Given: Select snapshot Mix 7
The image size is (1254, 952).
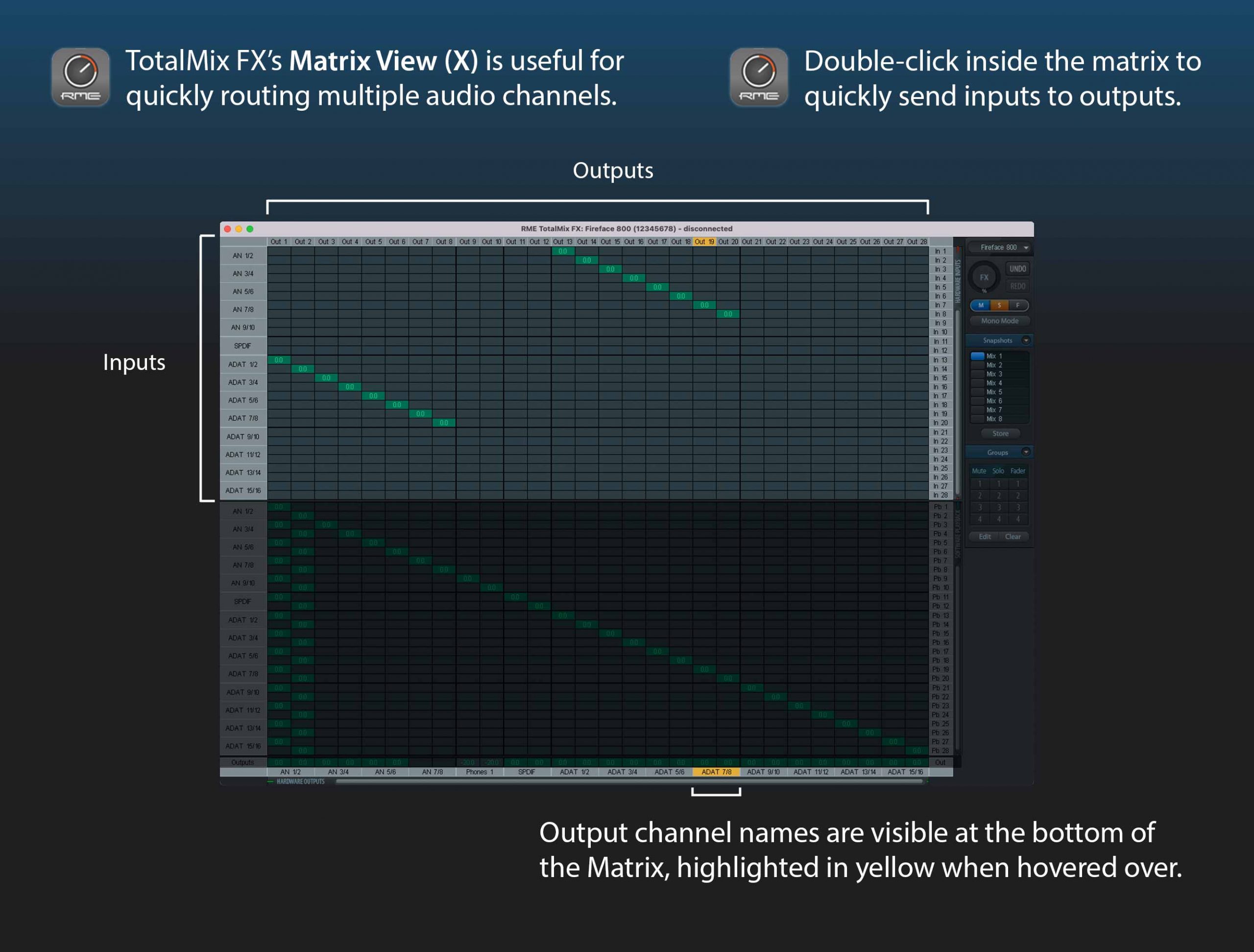Looking at the screenshot, I should pyautogui.click(x=999, y=410).
